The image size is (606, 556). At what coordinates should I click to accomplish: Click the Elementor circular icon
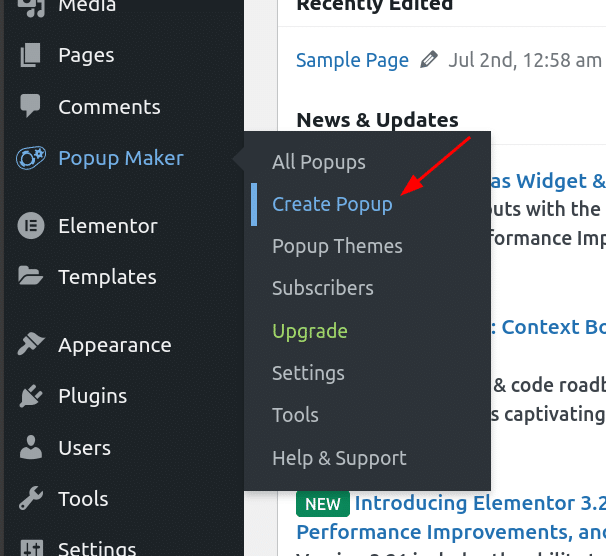tap(31, 226)
